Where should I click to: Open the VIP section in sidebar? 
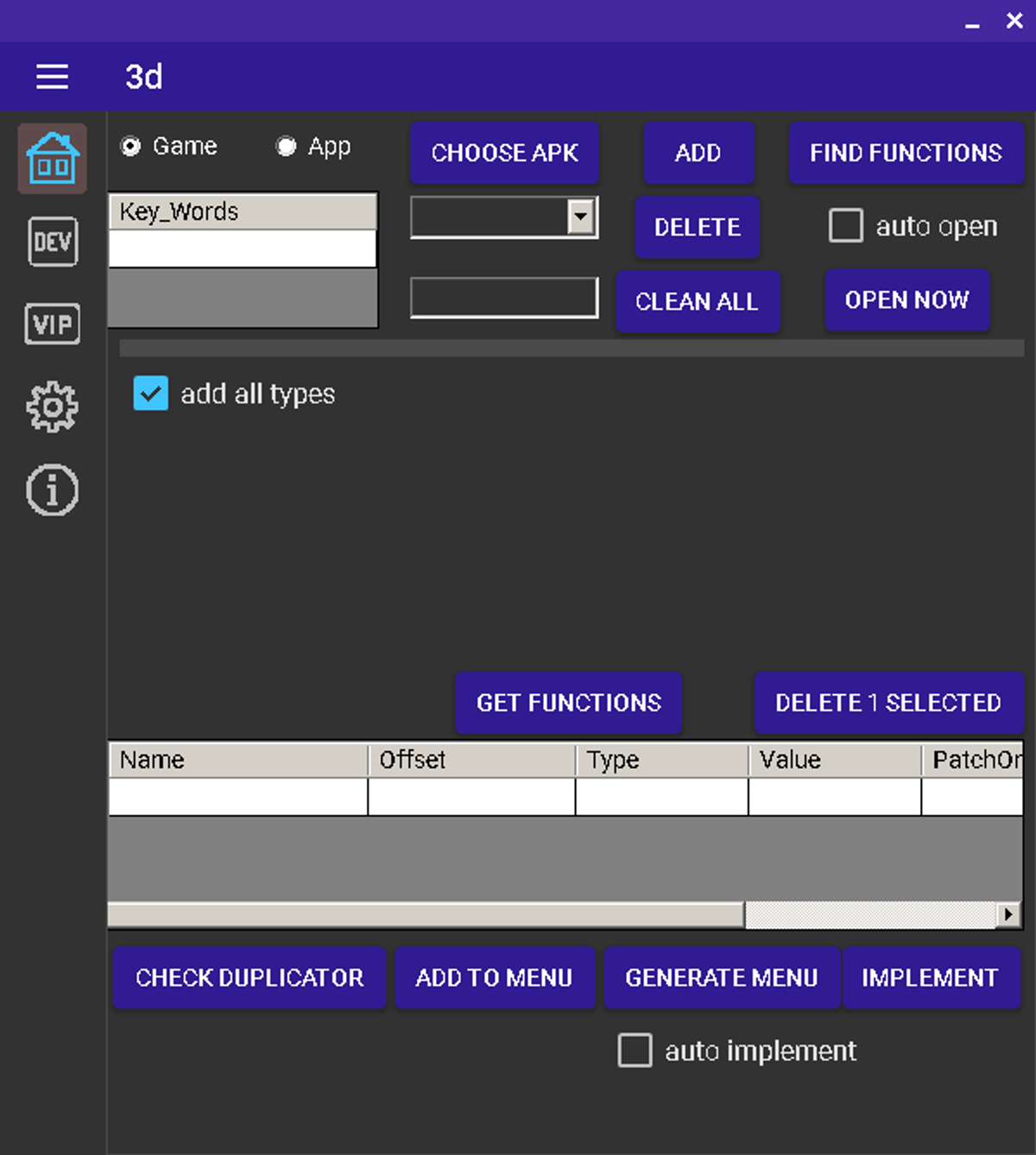[53, 324]
